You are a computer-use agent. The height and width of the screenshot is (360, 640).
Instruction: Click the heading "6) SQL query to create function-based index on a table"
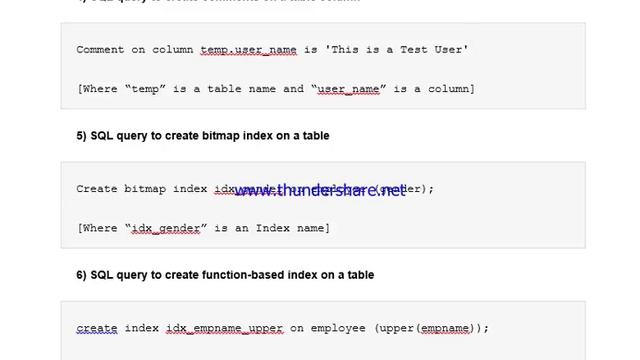(x=225, y=275)
